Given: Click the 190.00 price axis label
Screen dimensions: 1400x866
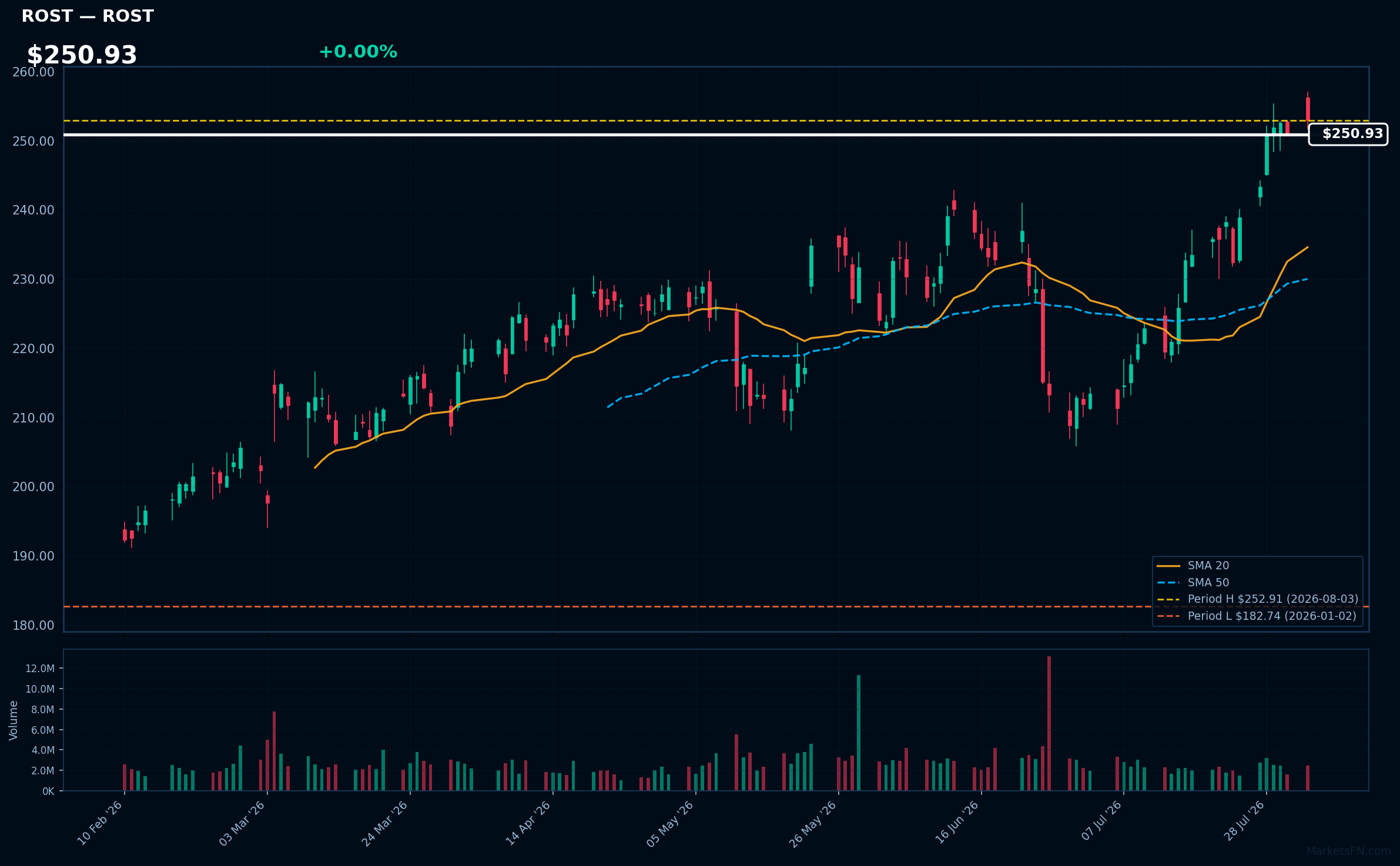Looking at the screenshot, I should coord(34,556).
